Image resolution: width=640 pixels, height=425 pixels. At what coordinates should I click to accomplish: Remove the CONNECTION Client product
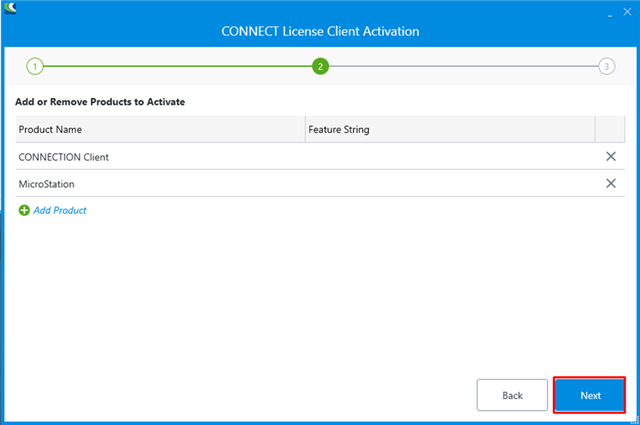(x=610, y=157)
